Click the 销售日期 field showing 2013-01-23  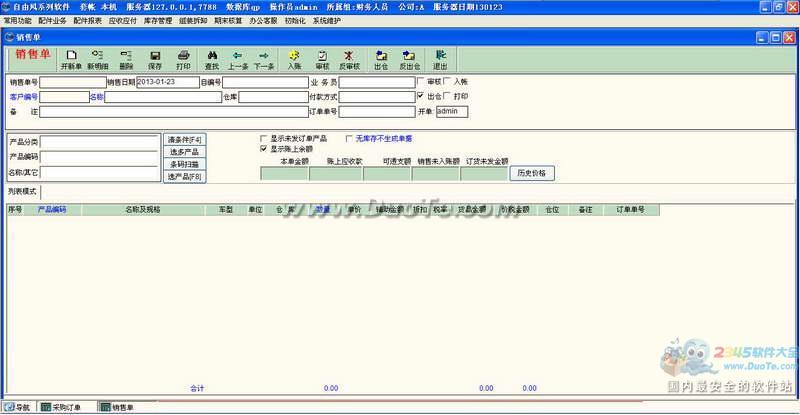pyautogui.click(x=167, y=82)
